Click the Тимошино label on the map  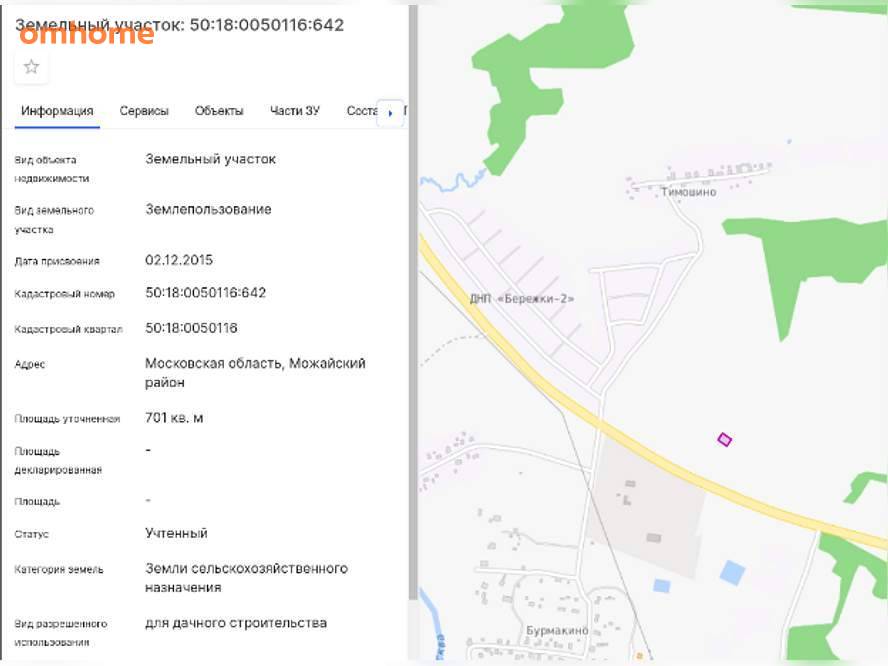click(688, 192)
